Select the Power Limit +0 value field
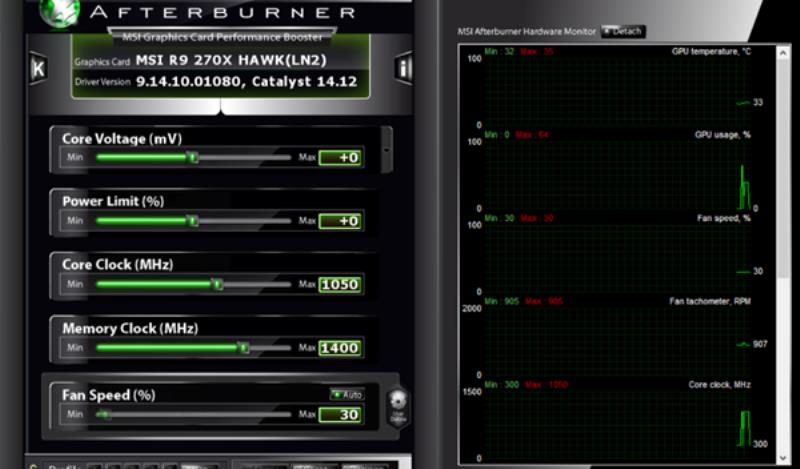This screenshot has width=800, height=469. click(x=340, y=221)
